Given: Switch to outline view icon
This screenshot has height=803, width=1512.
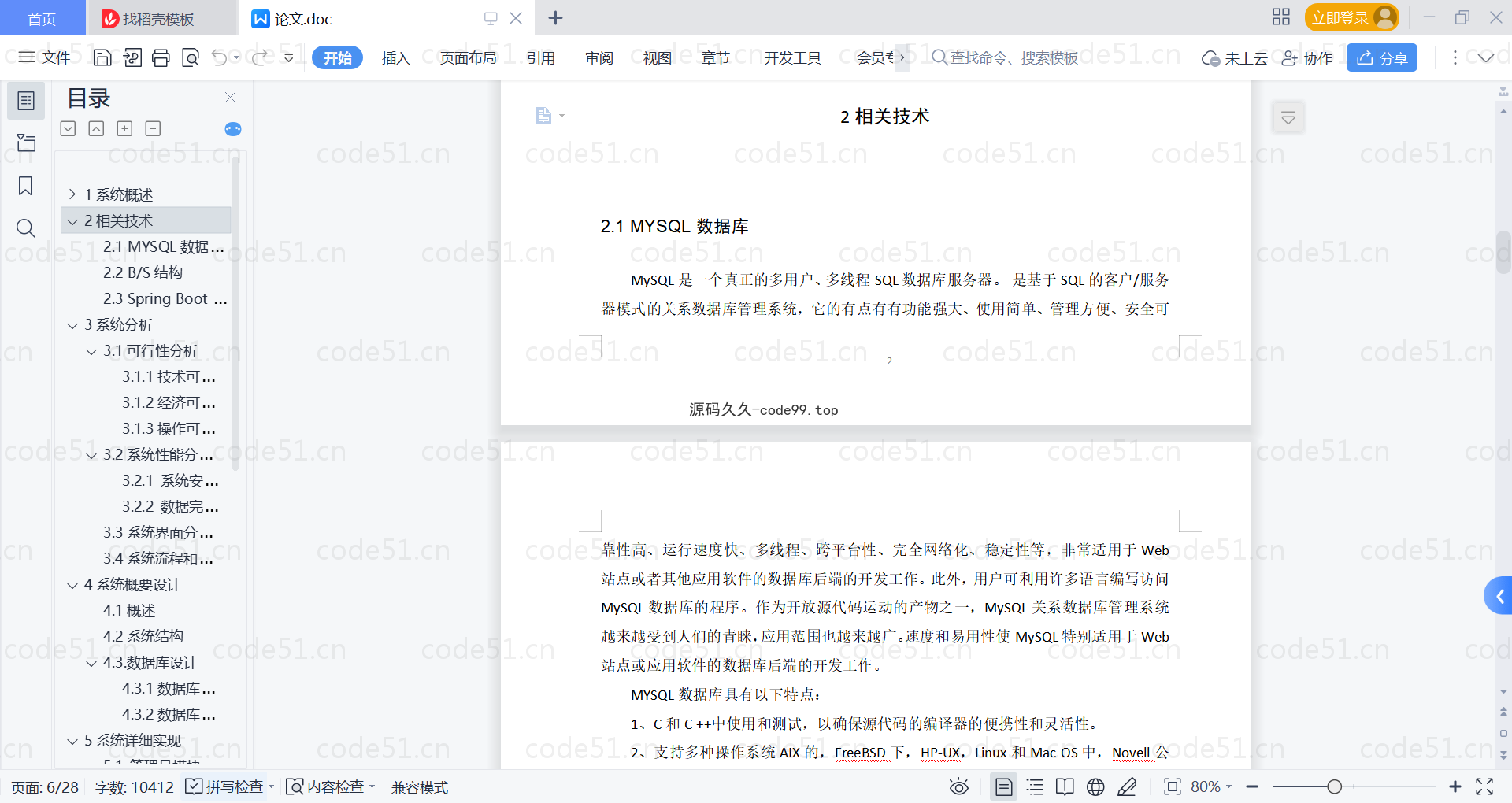Looking at the screenshot, I should [1035, 786].
